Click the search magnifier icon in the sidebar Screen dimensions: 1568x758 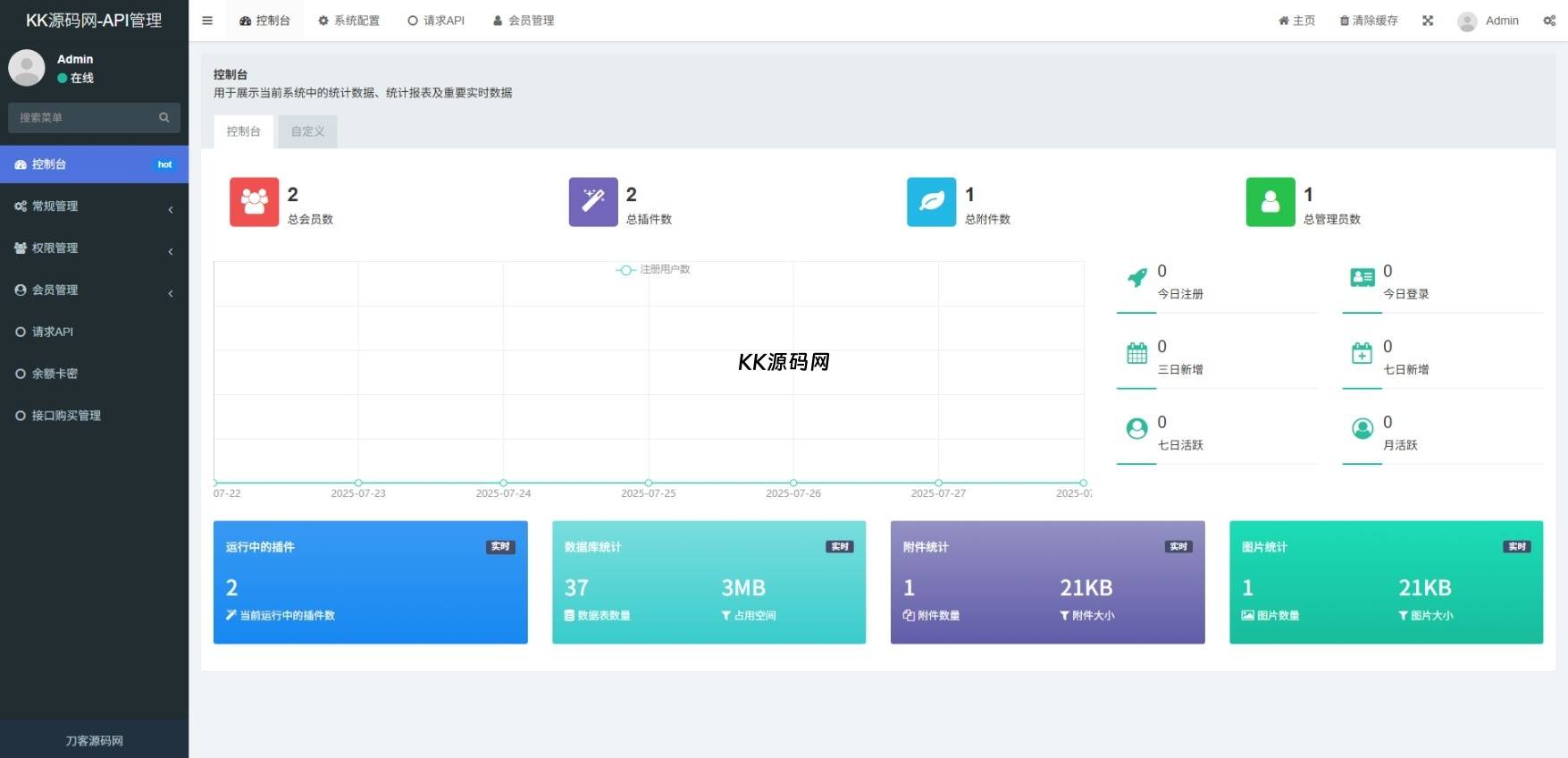(164, 117)
